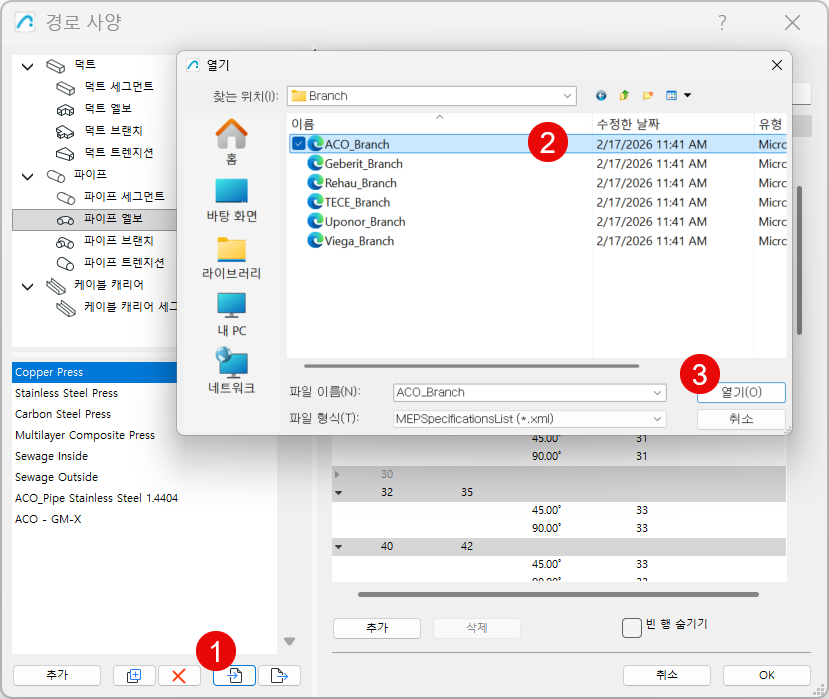Sort files by 수정한 날짜 column header

coord(673,124)
